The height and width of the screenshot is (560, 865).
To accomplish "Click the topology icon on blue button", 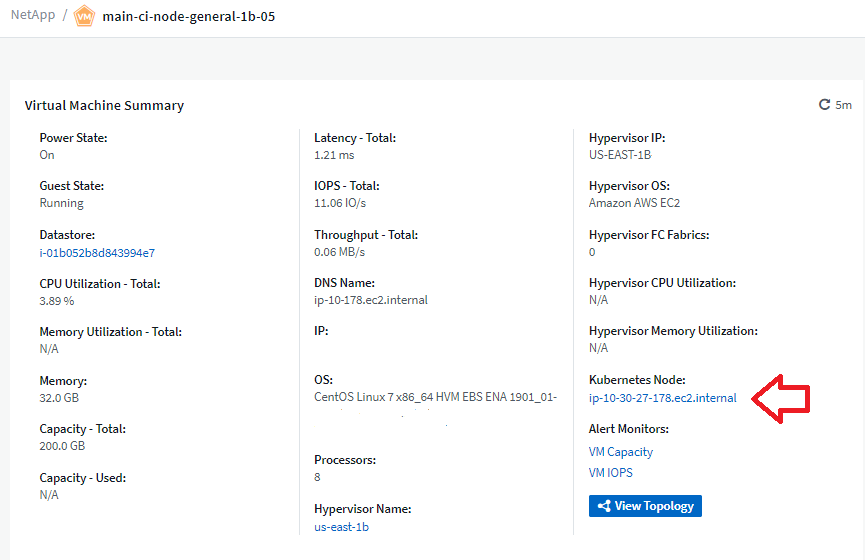I will coord(603,506).
